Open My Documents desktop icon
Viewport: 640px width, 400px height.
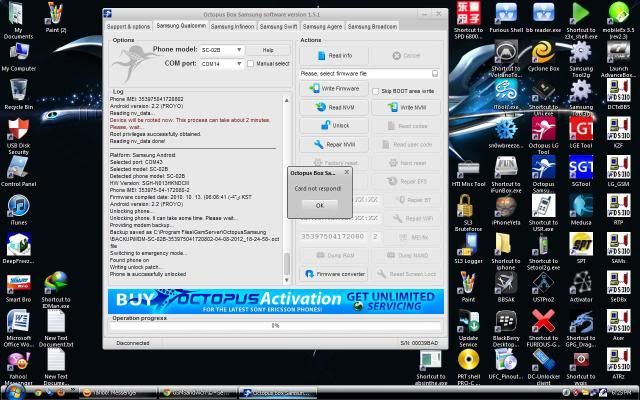tap(18, 20)
